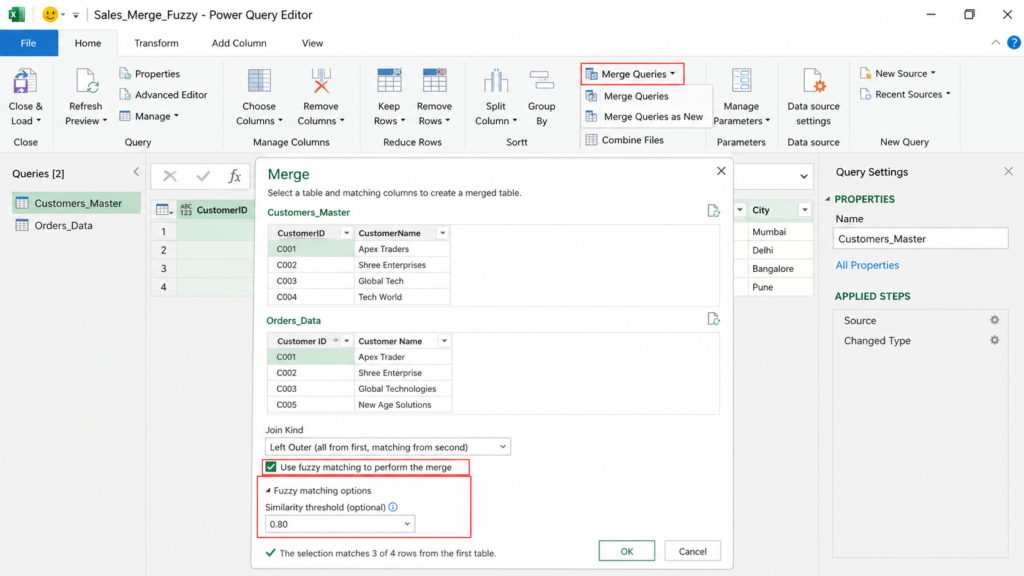
Task: Click the formula bar fx icon
Action: click(x=234, y=176)
